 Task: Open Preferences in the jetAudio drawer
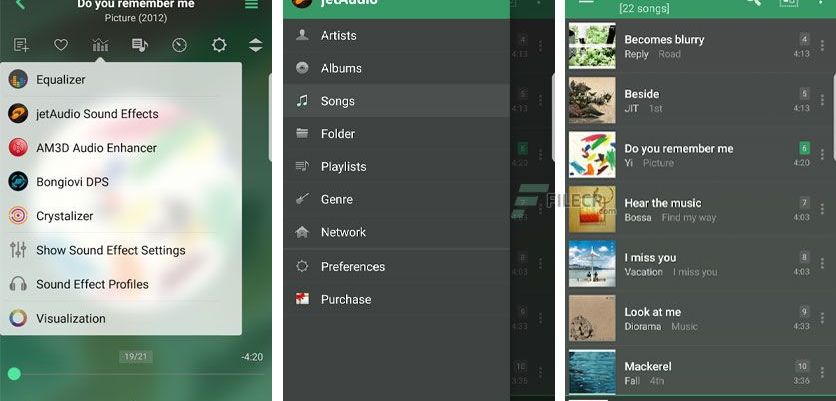397,266
